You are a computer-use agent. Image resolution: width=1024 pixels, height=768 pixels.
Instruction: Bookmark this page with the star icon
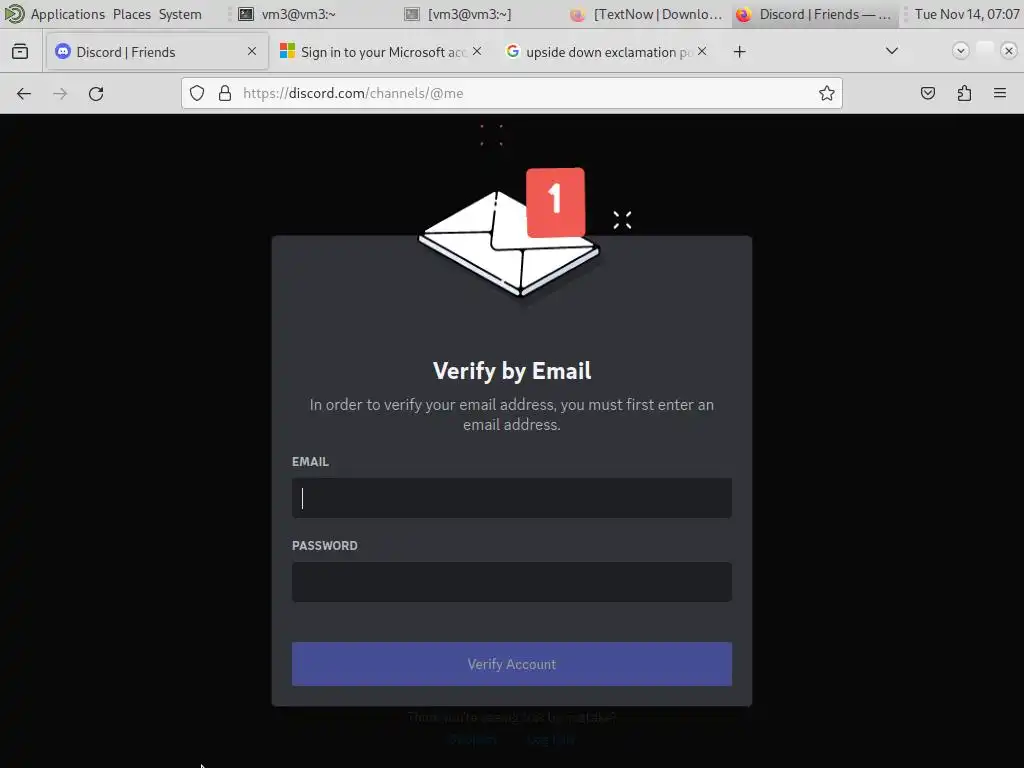[x=826, y=93]
